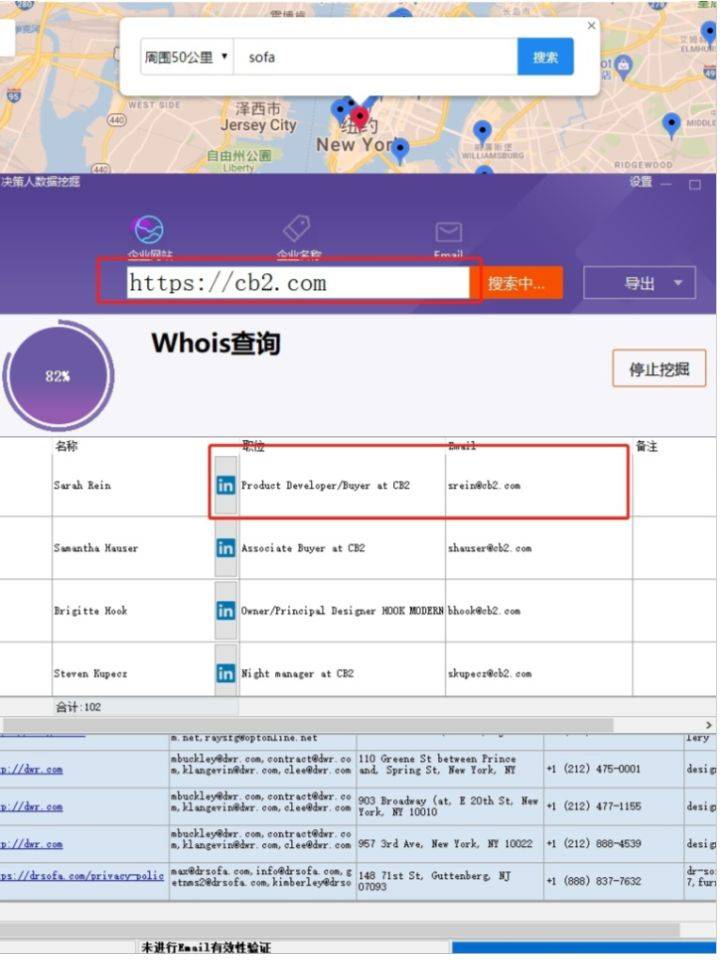The width and height of the screenshot is (720, 960).
Task: Click the horizontal scrollbar right arrow
Action: [709, 724]
